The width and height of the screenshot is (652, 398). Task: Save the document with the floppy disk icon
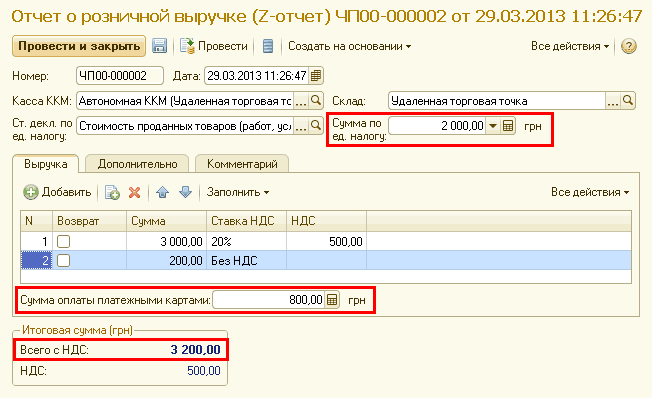(x=159, y=46)
